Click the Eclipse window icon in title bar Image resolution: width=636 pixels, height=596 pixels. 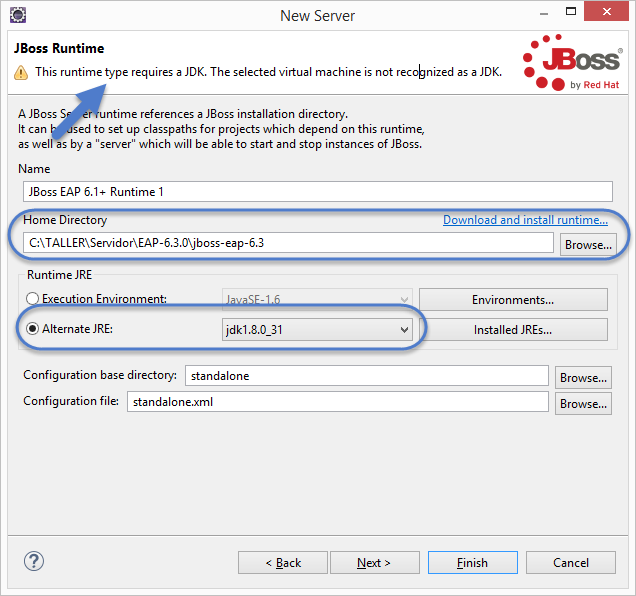pyautogui.click(x=18, y=15)
